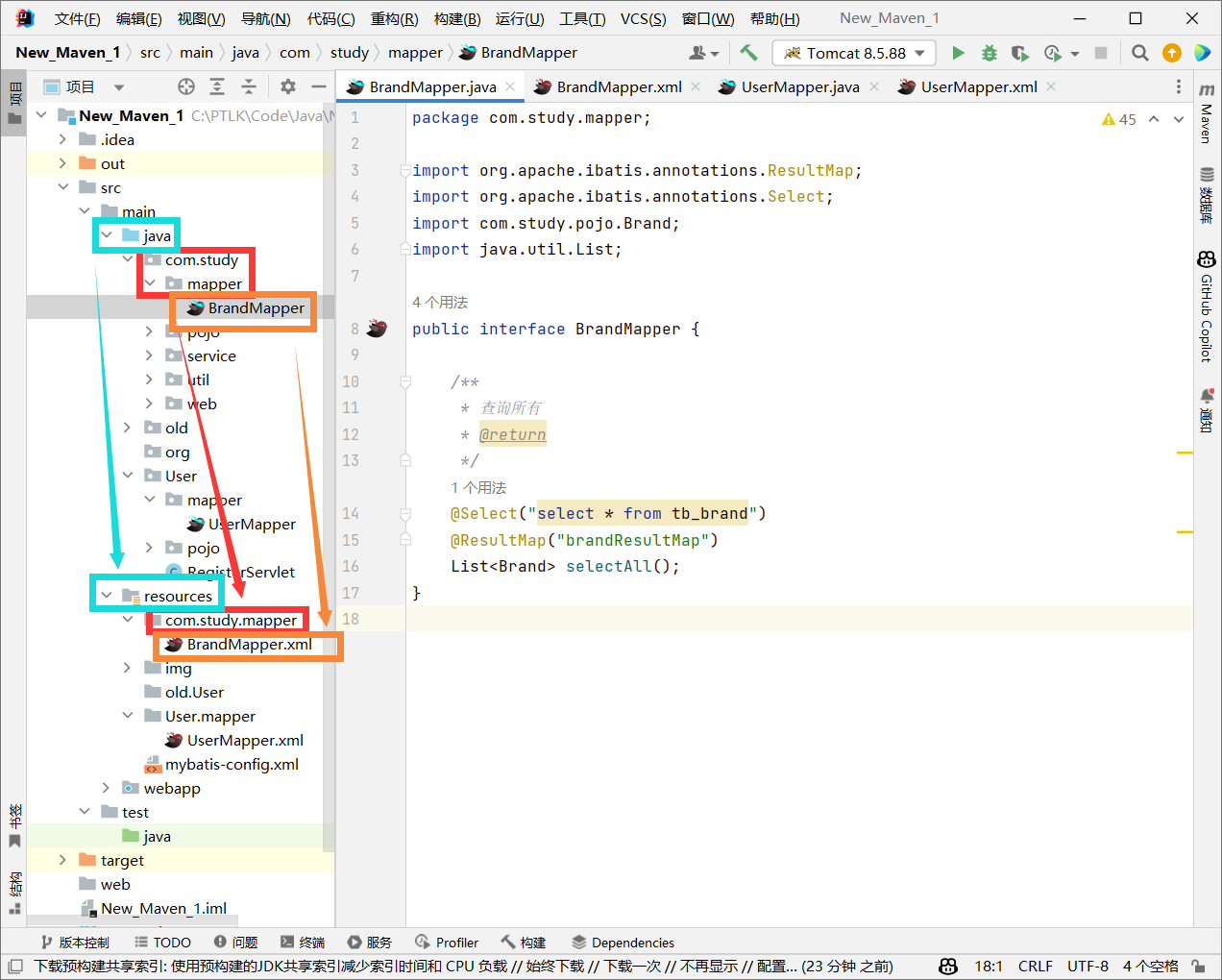Screen dimensions: 1222x980
Task: Click the Build project hammer icon
Action: tap(748, 53)
